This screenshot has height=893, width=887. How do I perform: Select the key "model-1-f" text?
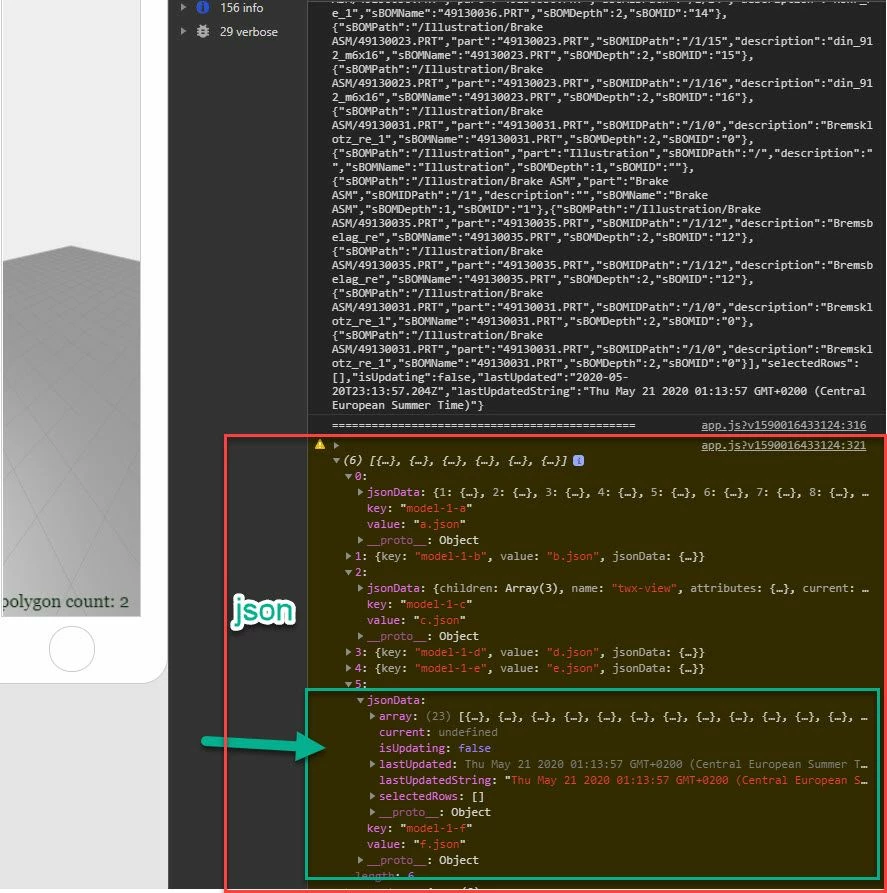click(x=436, y=828)
